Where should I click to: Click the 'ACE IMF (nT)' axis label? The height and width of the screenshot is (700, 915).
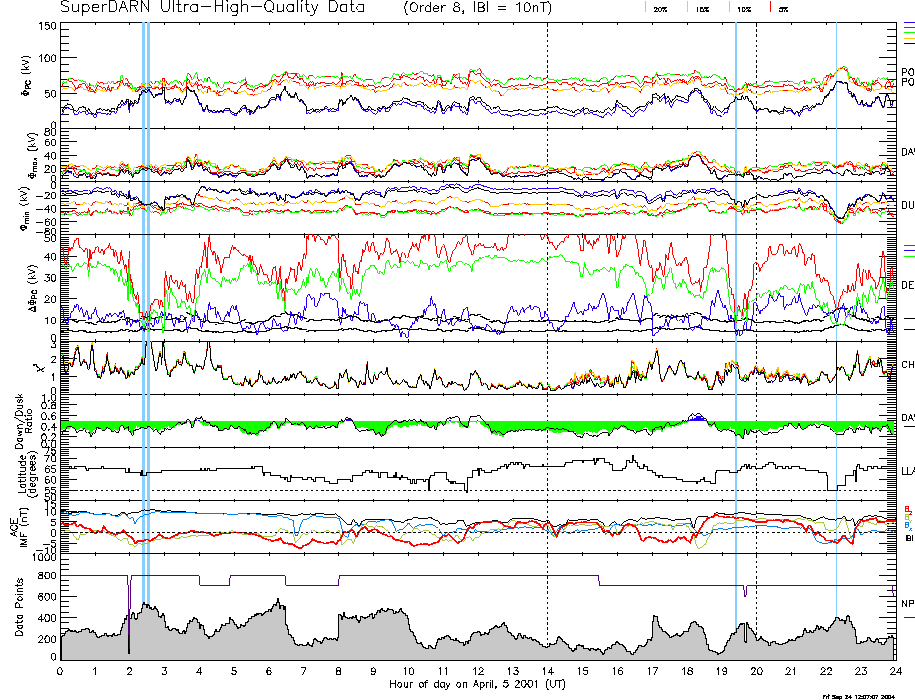(x=18, y=524)
